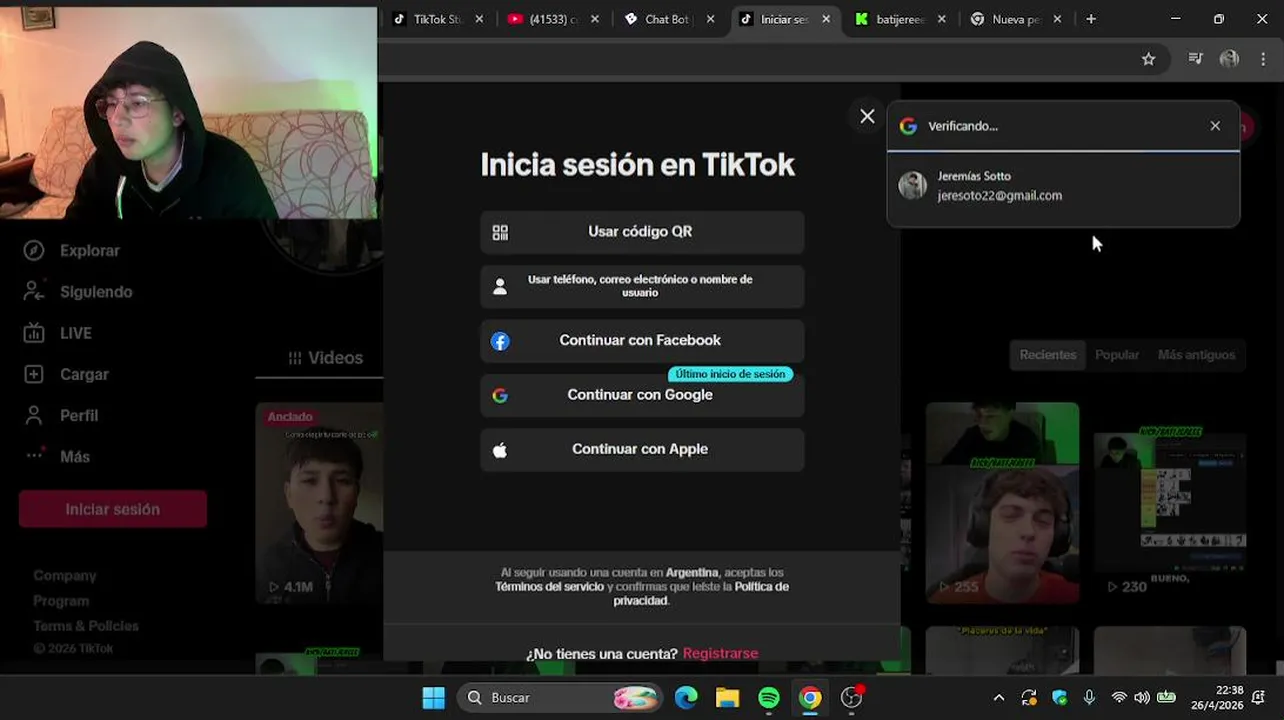Screen dimensions: 1284x720
Task: Open the video thumbnail with 230 views
Action: (1170, 503)
